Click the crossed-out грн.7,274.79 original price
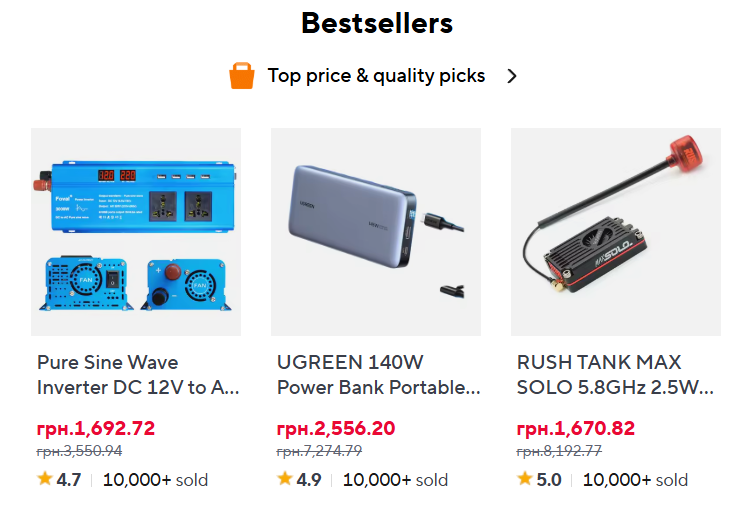Image resolution: width=740 pixels, height=505 pixels. click(x=320, y=451)
